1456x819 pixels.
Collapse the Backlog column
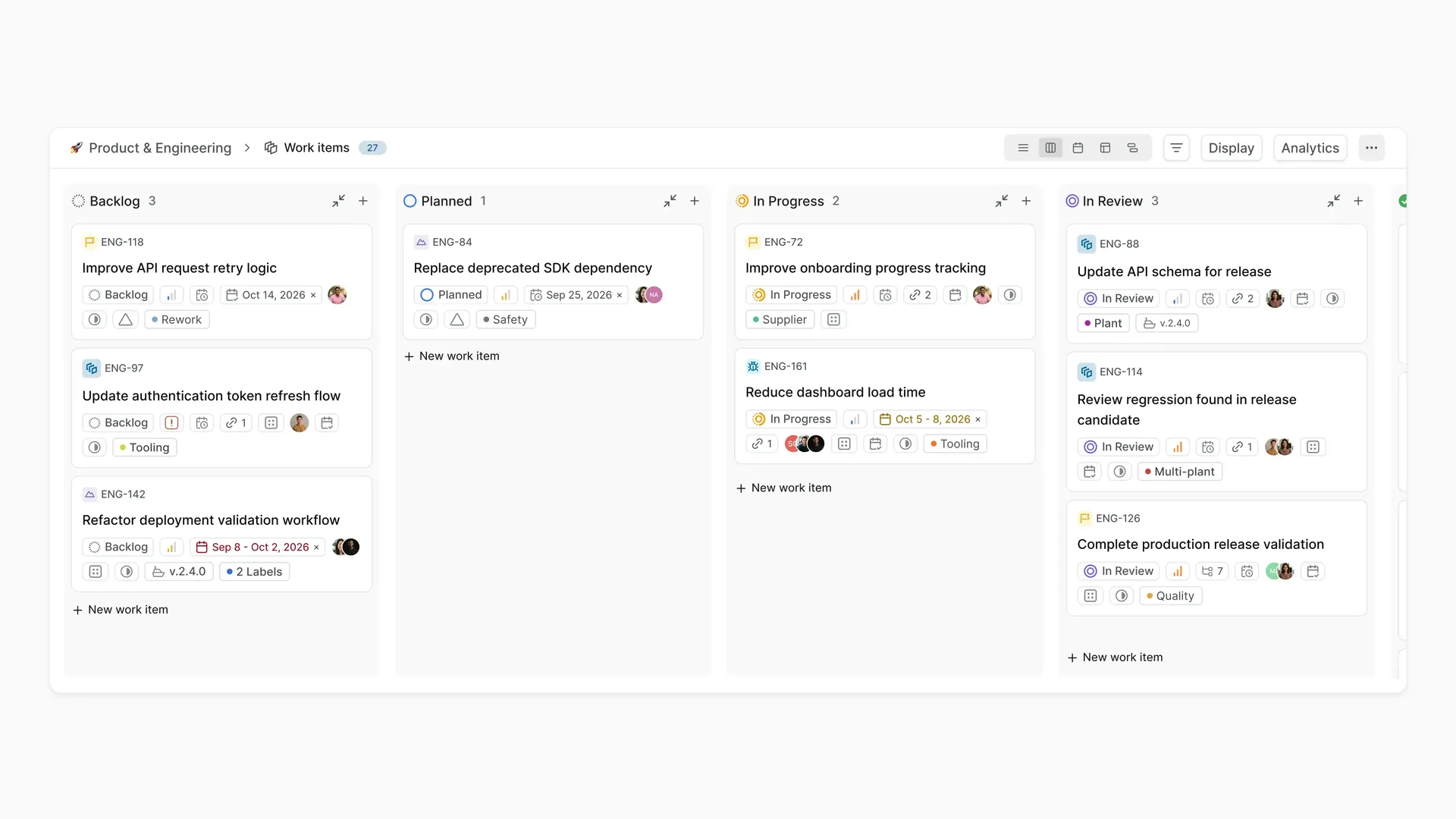tap(338, 201)
